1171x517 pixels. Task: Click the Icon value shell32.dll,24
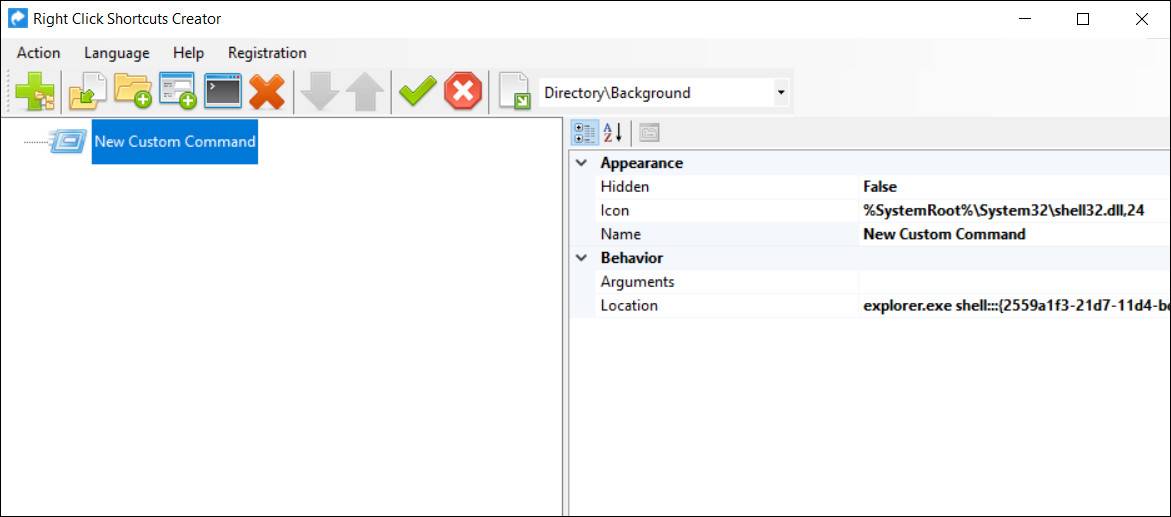[1004, 211]
